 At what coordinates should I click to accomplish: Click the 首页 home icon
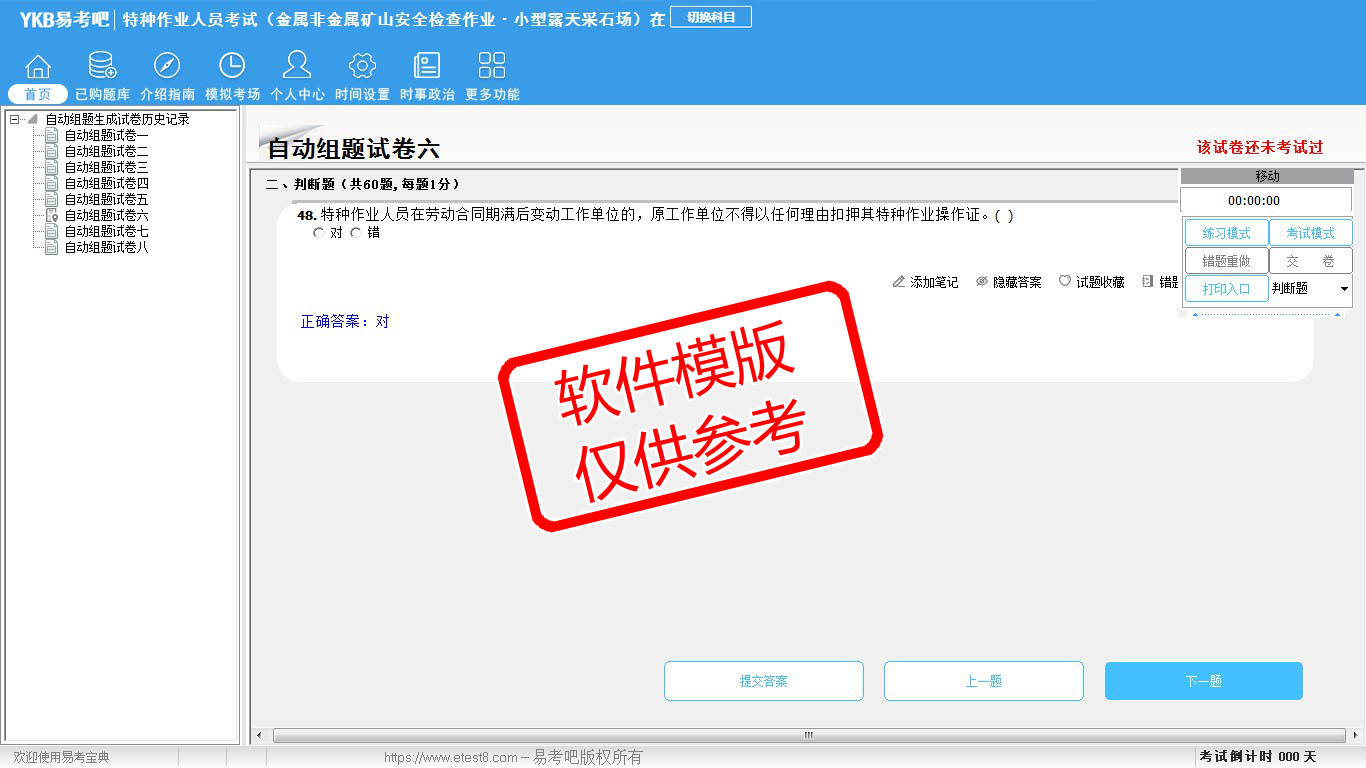tap(38, 67)
